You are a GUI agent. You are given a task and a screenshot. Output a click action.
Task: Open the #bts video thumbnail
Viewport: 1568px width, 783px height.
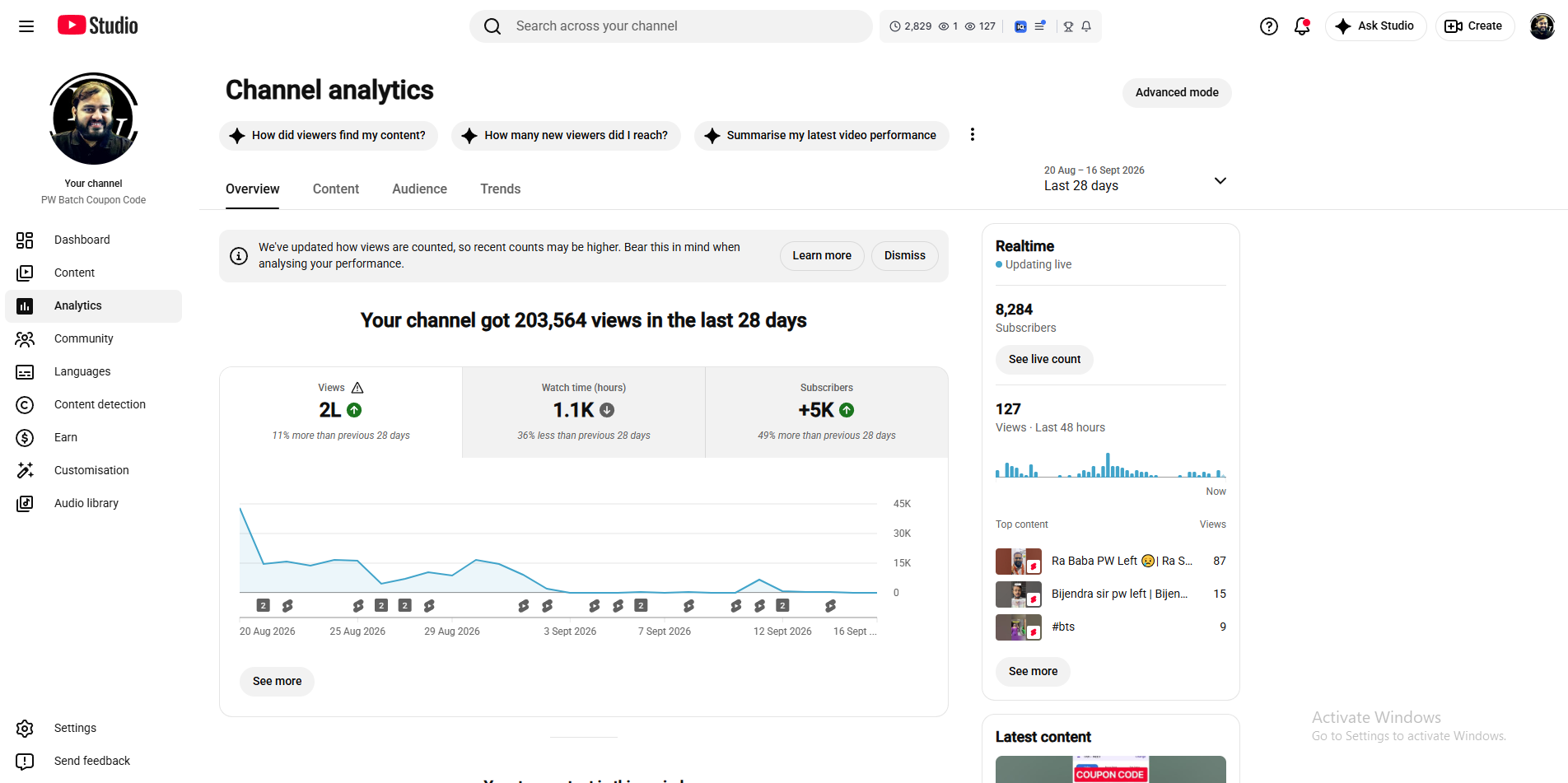(x=1019, y=627)
